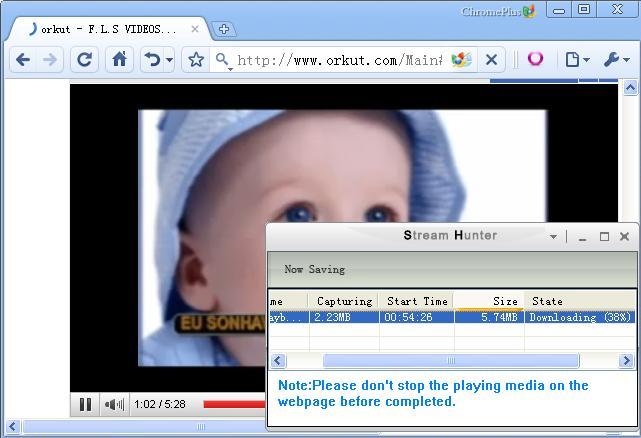Open Stream Hunter title dropdown arrow

coord(554,236)
